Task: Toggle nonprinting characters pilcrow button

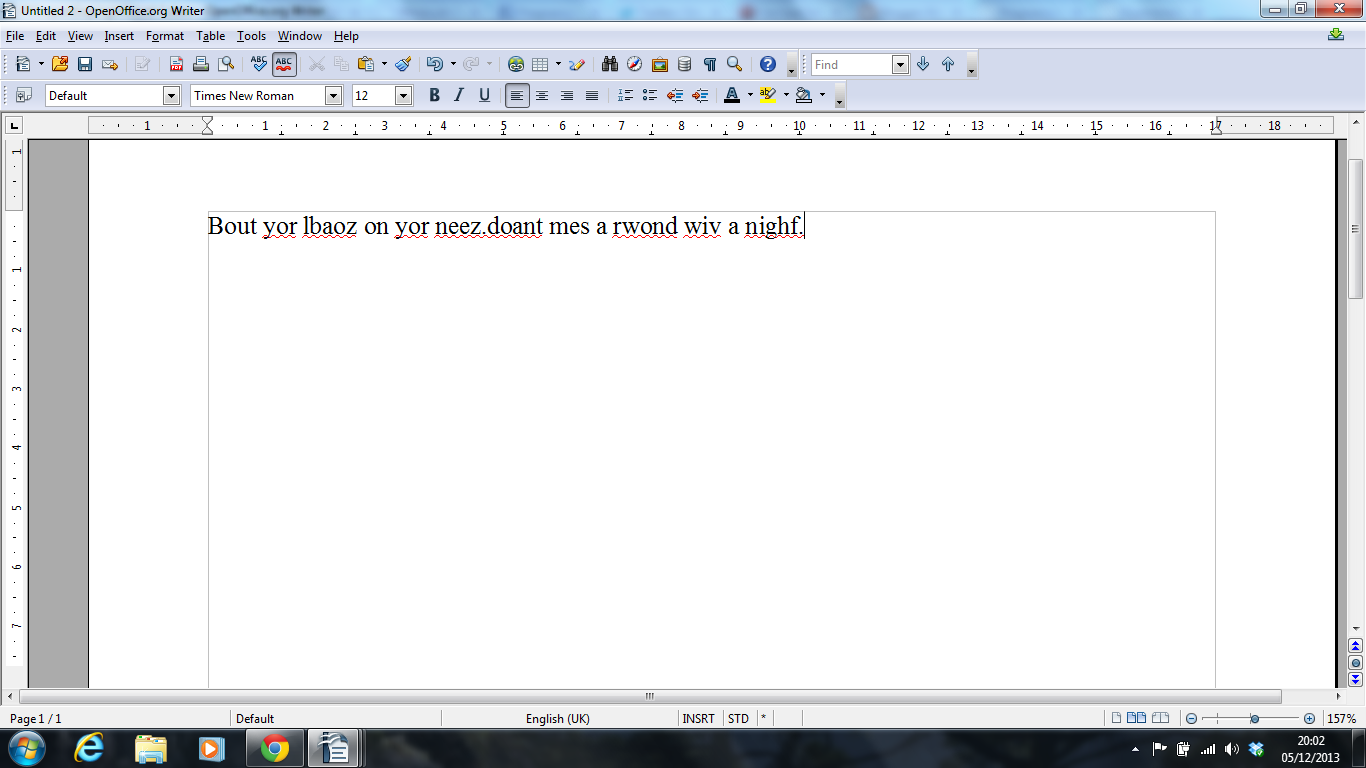Action: click(709, 64)
